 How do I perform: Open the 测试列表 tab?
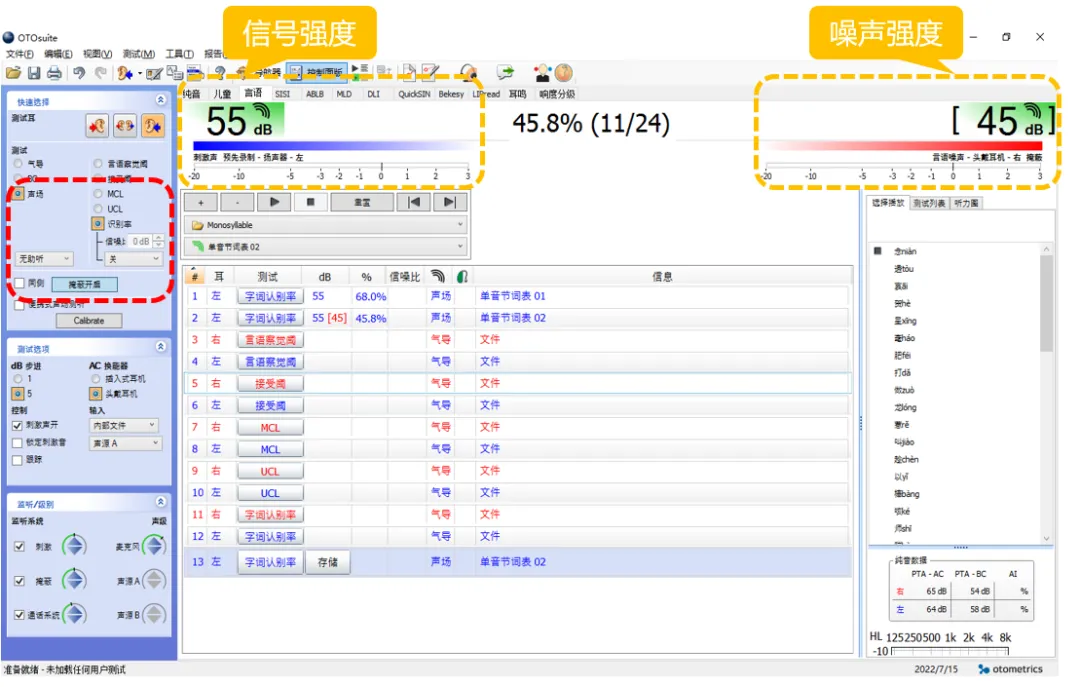[x=929, y=203]
